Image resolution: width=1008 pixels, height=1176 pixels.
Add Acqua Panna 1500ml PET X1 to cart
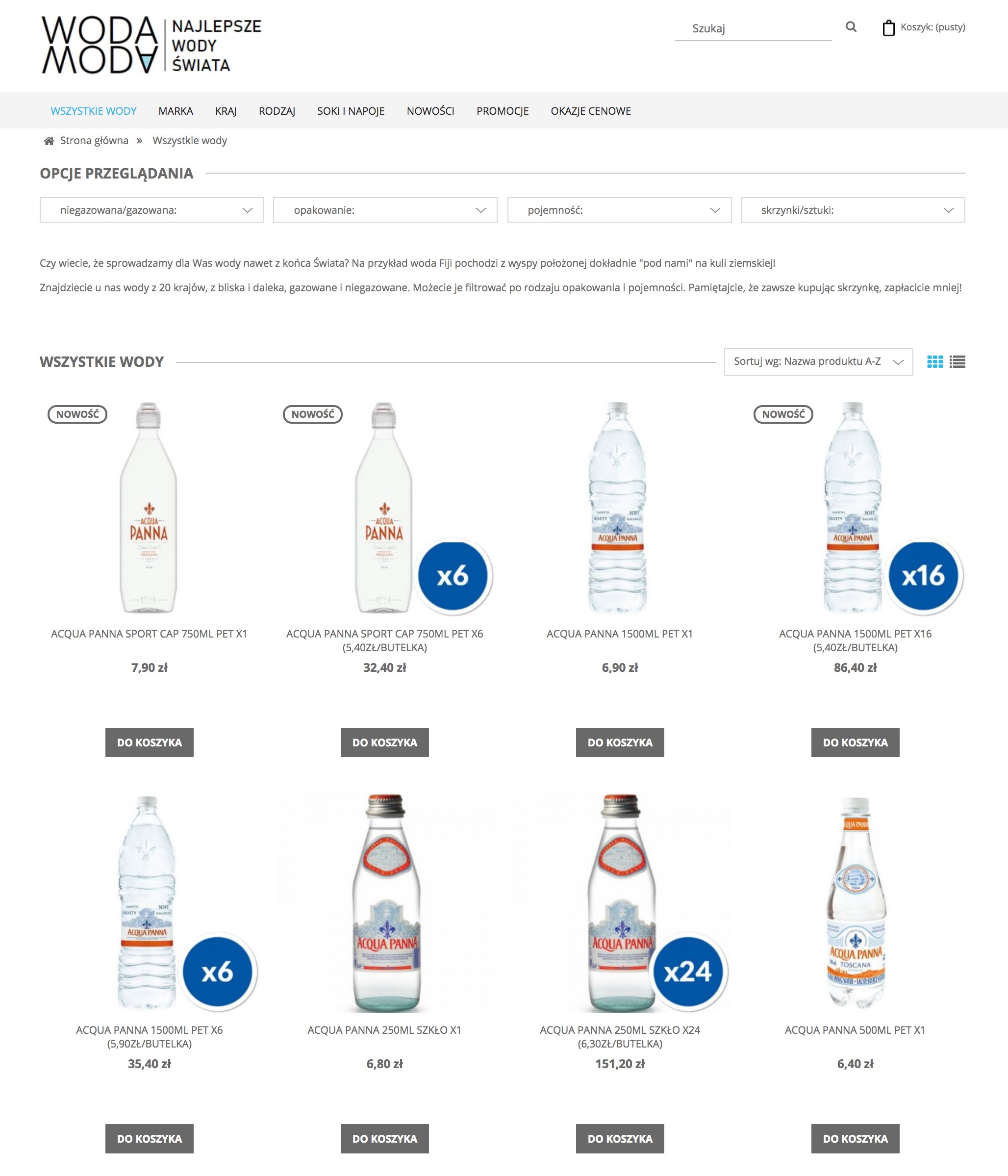coord(620,742)
